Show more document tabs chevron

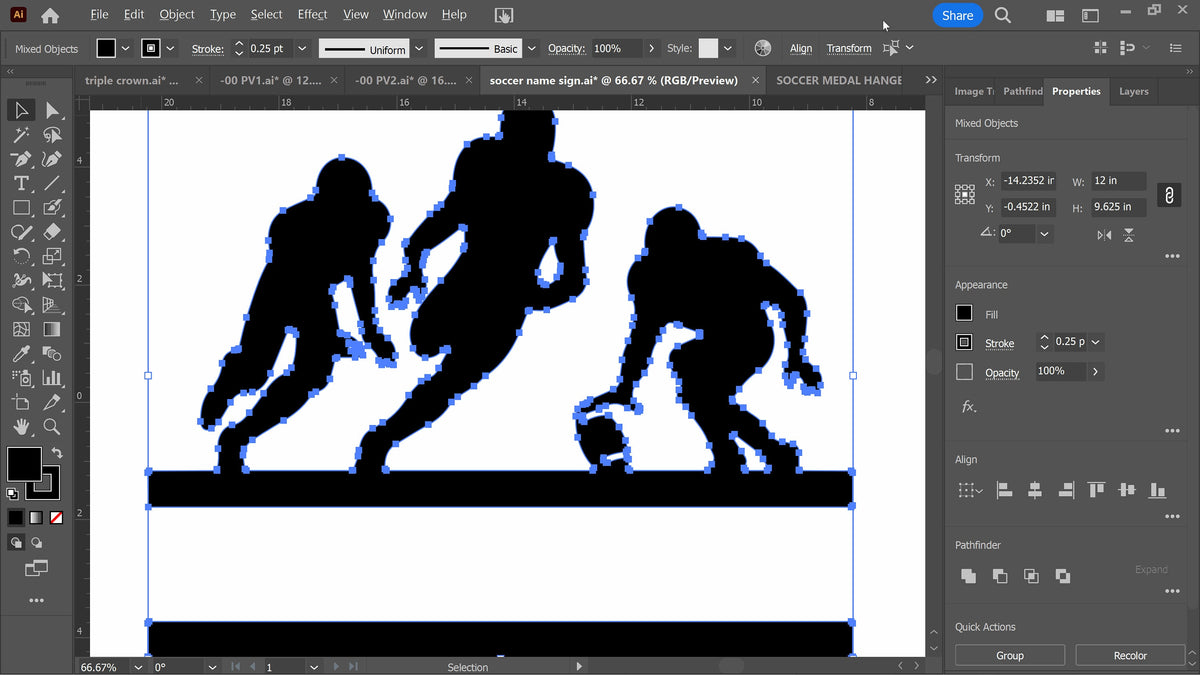931,80
